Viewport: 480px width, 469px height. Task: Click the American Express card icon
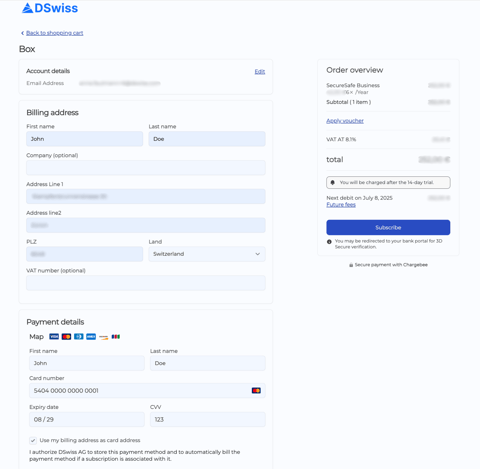[x=91, y=337]
